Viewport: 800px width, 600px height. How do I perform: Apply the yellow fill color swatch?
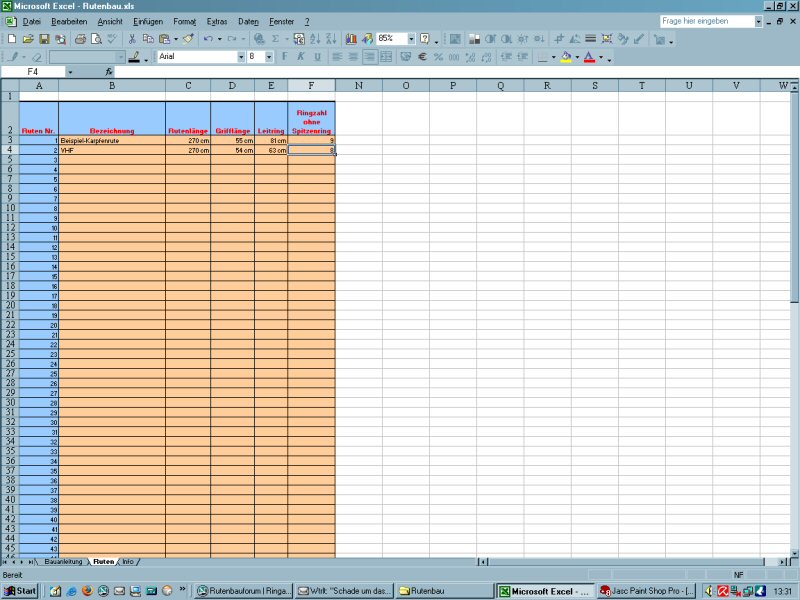(x=566, y=57)
